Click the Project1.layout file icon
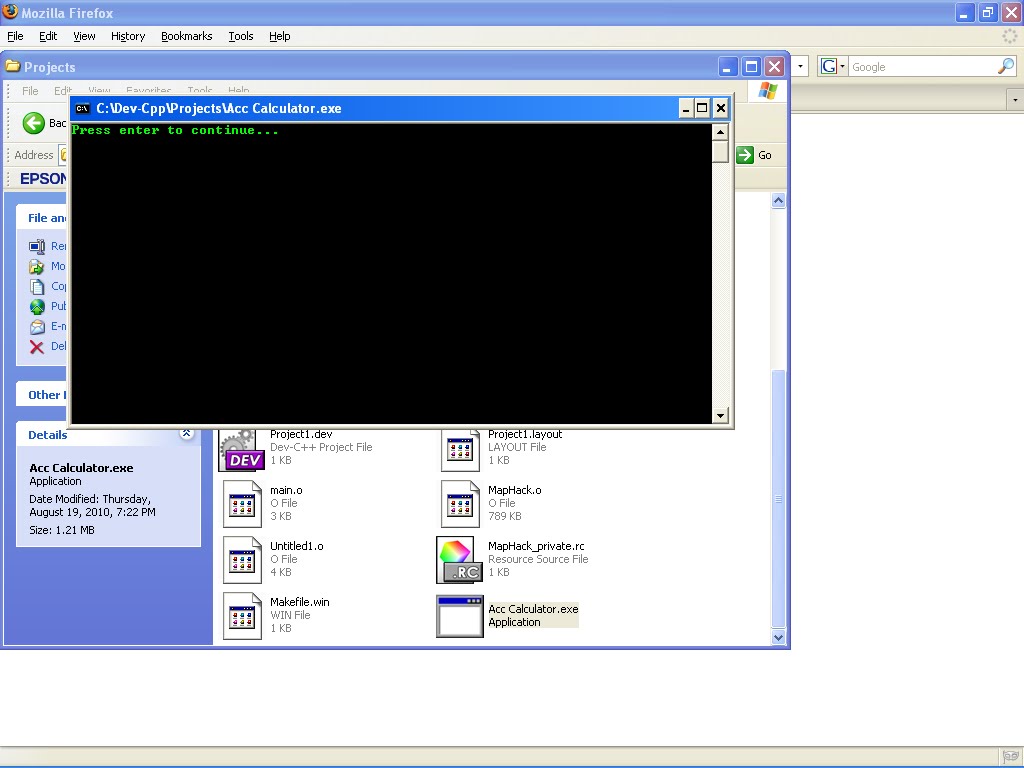Screen dimensions: 1024x768 click(x=460, y=449)
